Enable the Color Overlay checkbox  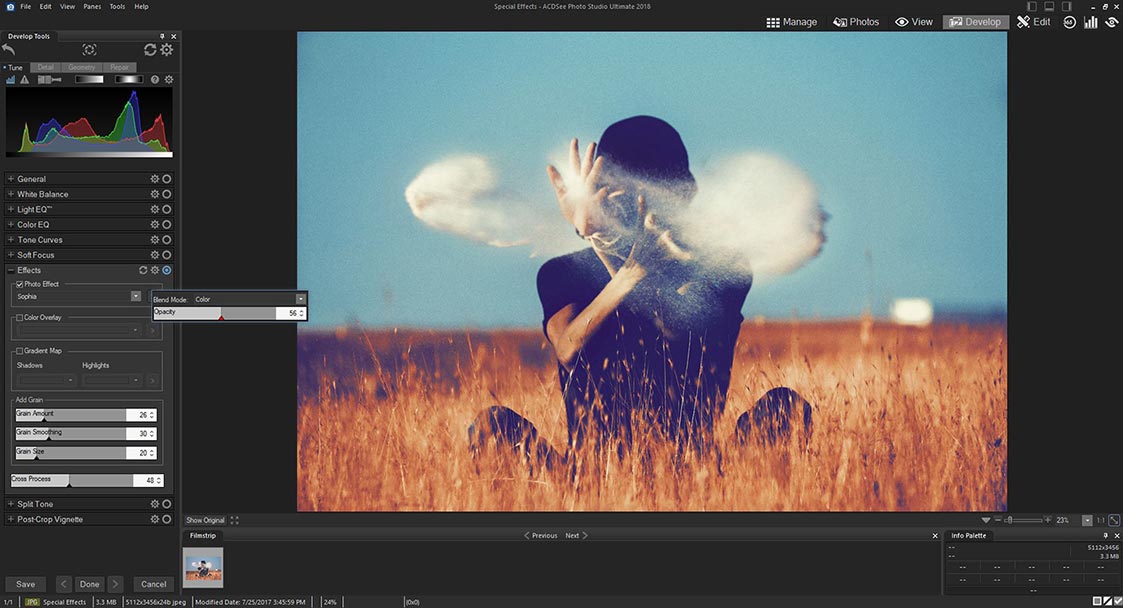coord(19,317)
